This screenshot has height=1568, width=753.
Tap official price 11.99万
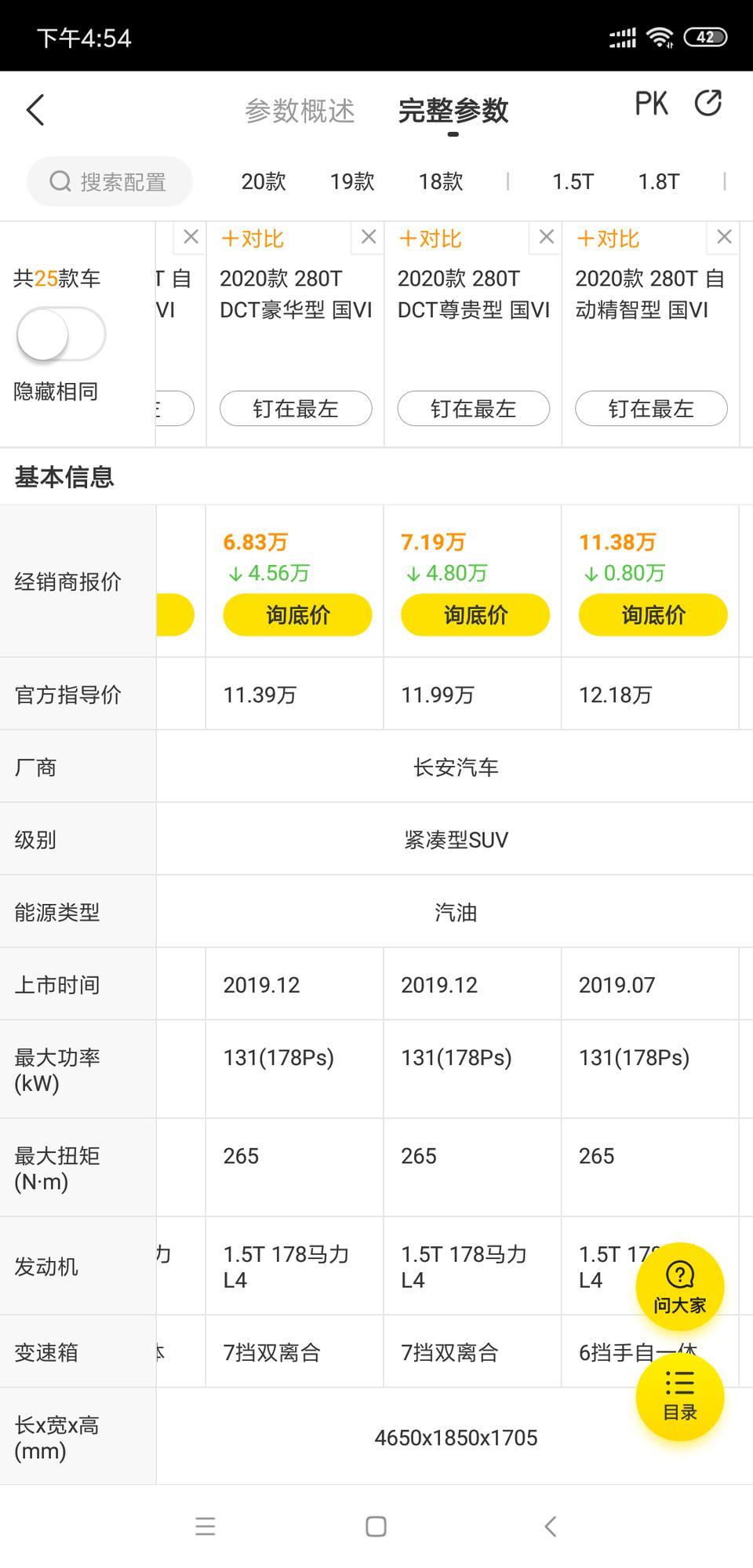point(438,695)
